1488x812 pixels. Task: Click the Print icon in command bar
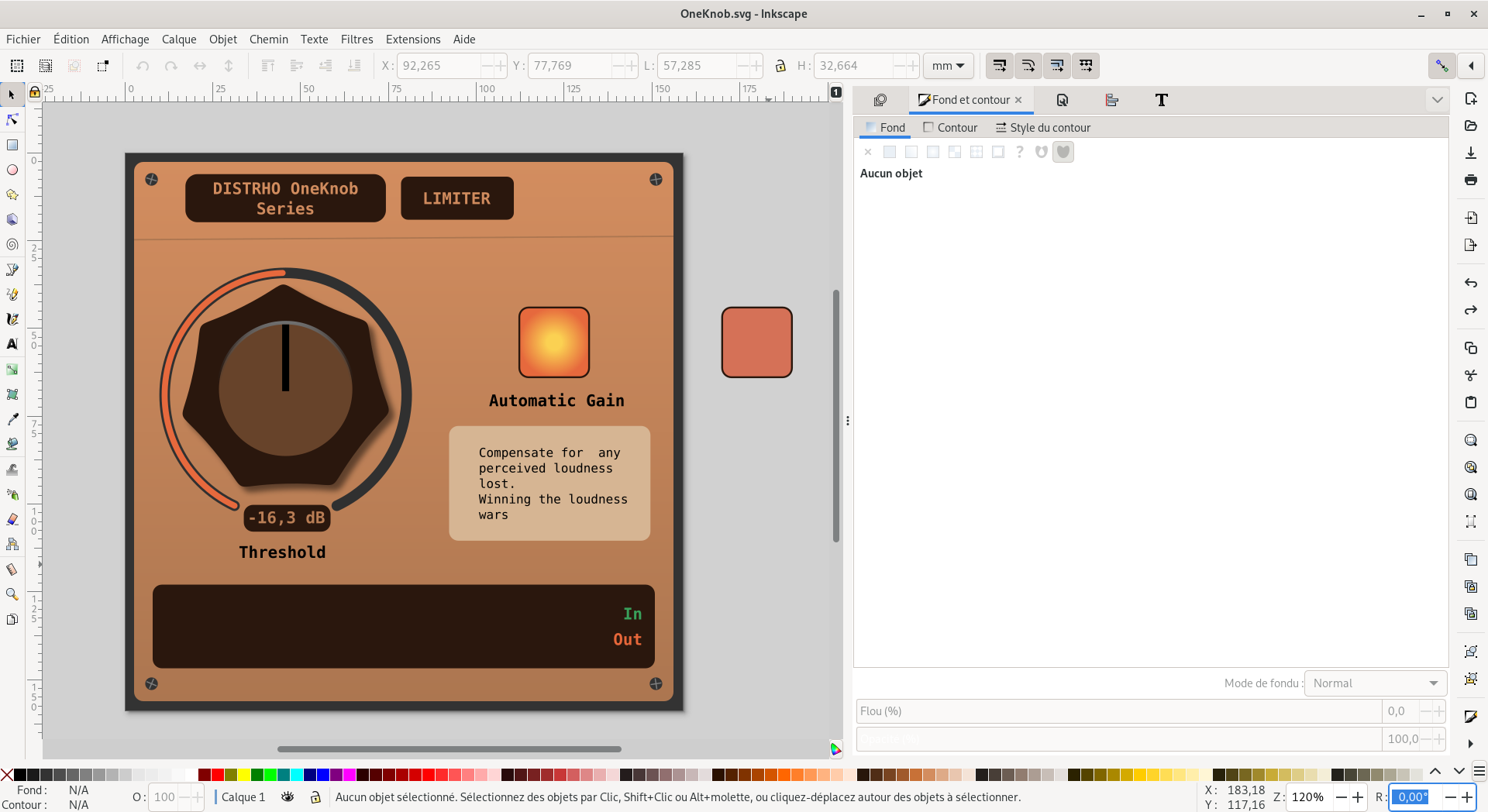(x=1471, y=180)
